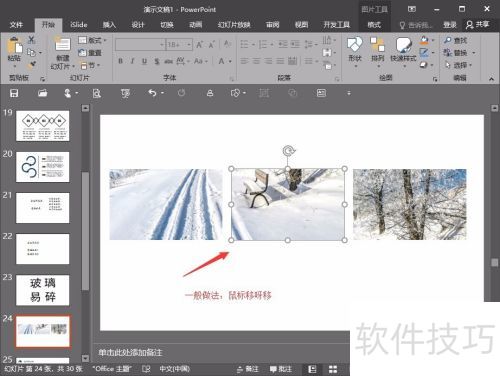Click the Save icon in quick toolbar
The height and width of the screenshot is (376, 500).
tap(14, 93)
